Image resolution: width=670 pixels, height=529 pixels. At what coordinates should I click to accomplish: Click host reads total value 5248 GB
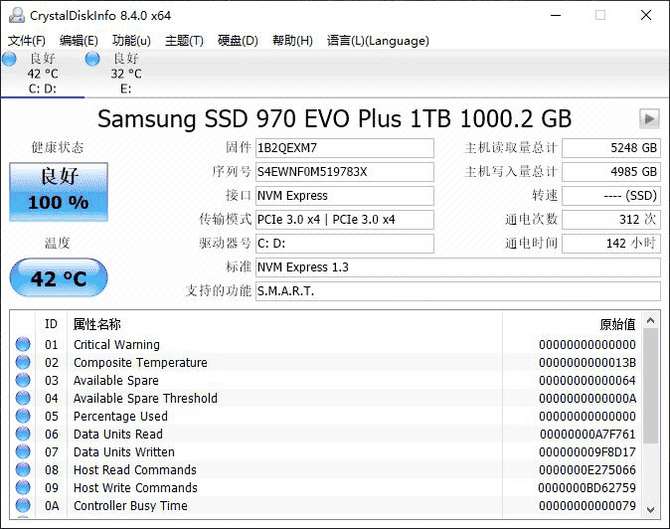point(611,148)
